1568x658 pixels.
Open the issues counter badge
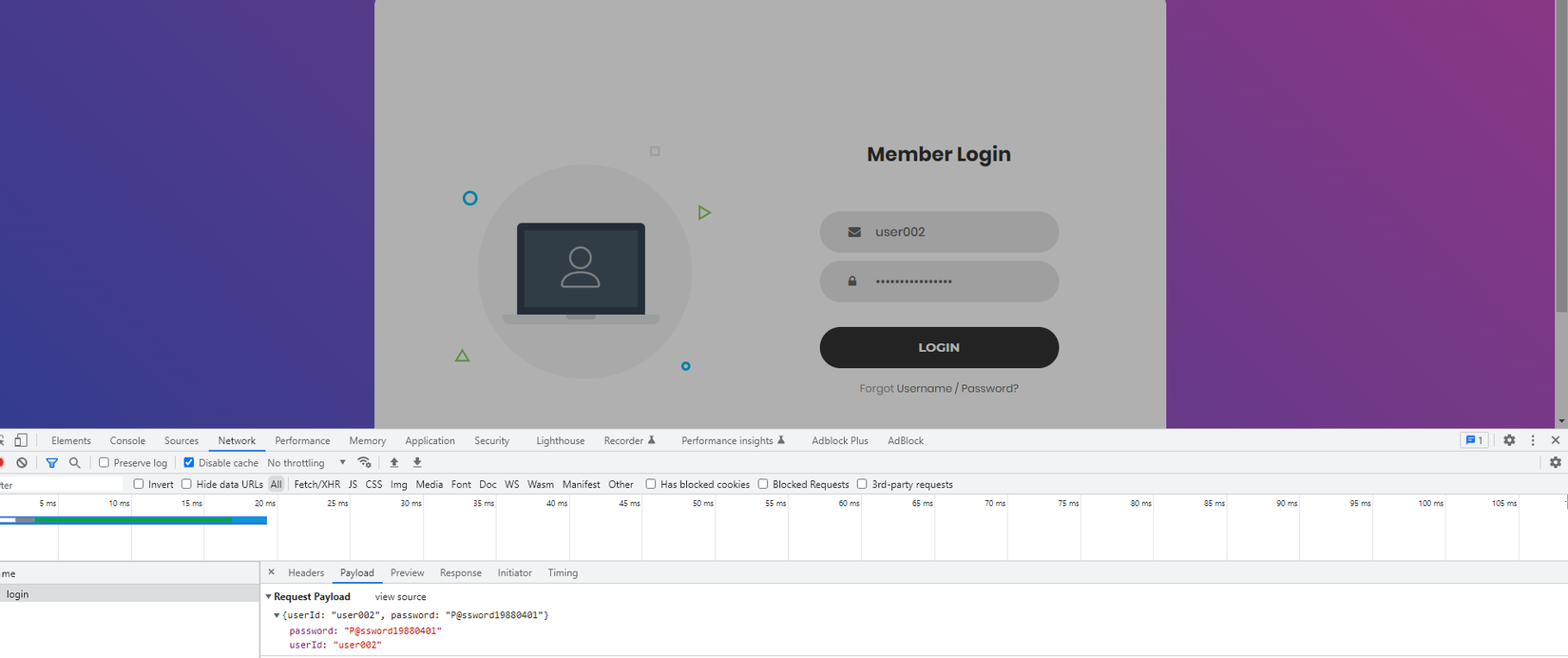[1474, 440]
